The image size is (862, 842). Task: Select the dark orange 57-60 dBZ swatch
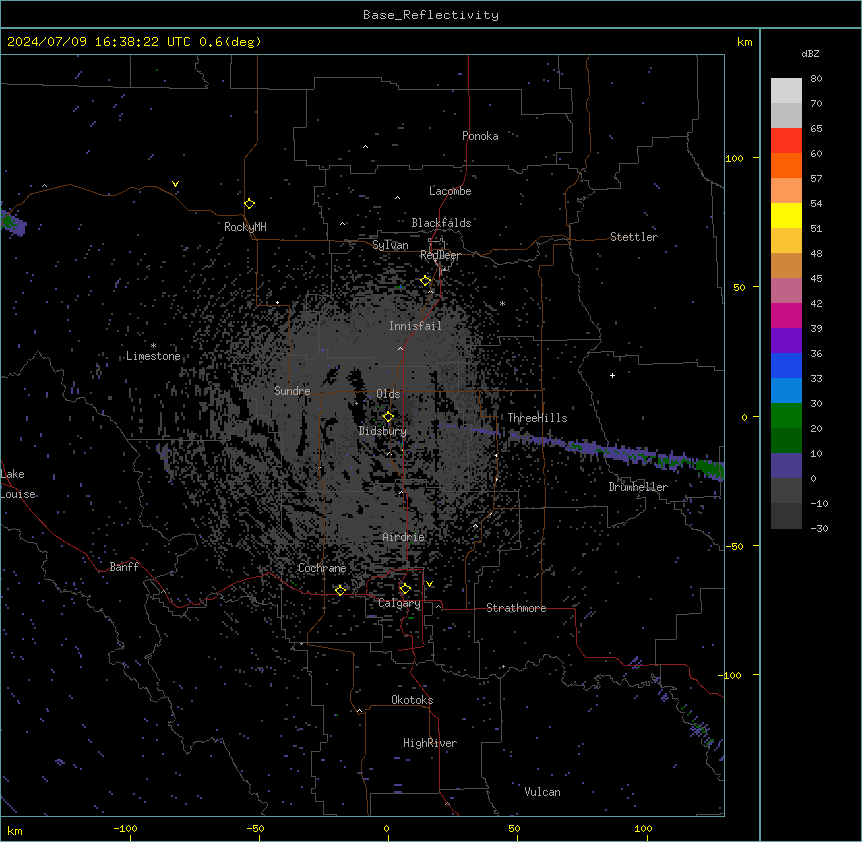[786, 165]
